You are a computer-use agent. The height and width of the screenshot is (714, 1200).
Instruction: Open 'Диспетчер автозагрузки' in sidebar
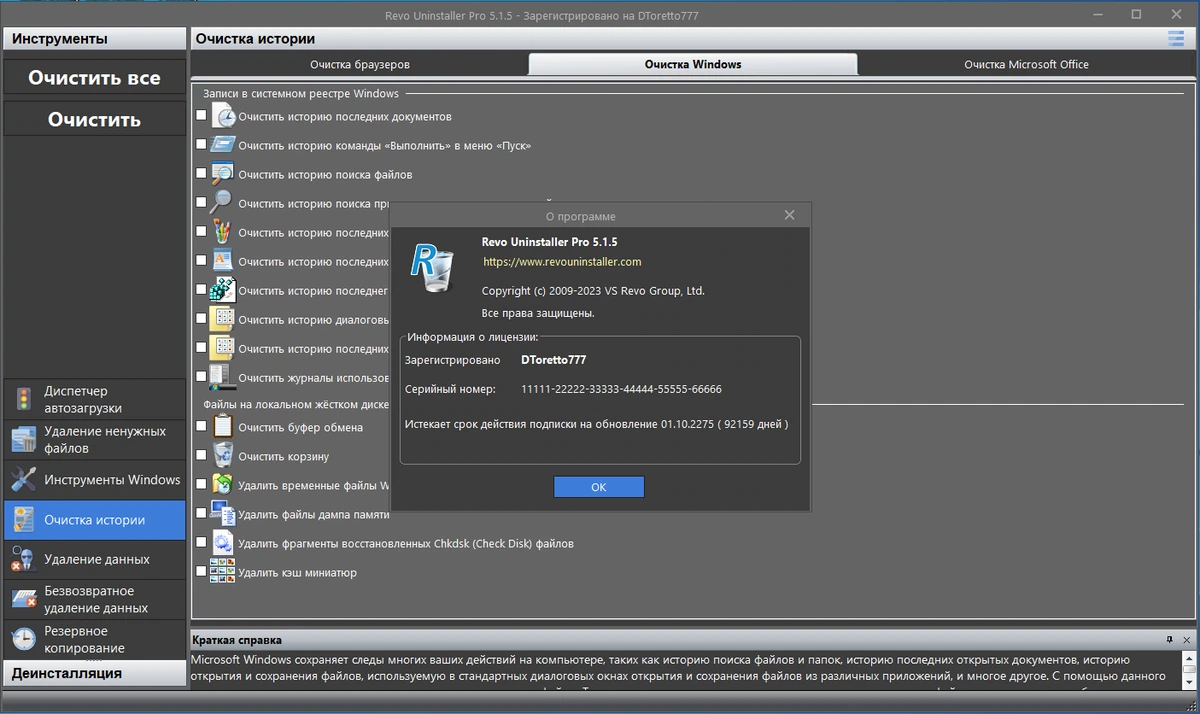pos(94,399)
